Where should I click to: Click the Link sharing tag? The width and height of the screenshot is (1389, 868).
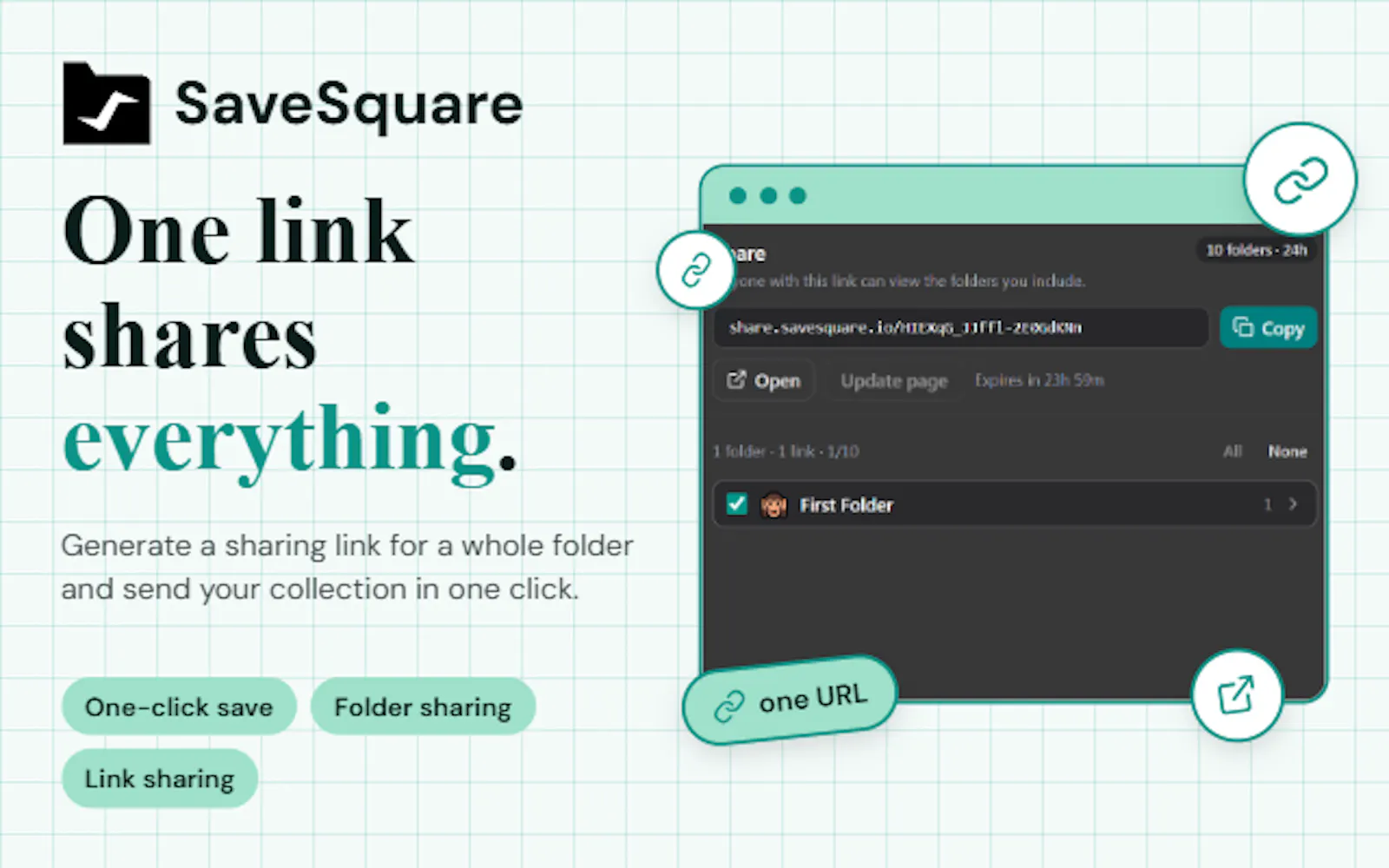160,779
